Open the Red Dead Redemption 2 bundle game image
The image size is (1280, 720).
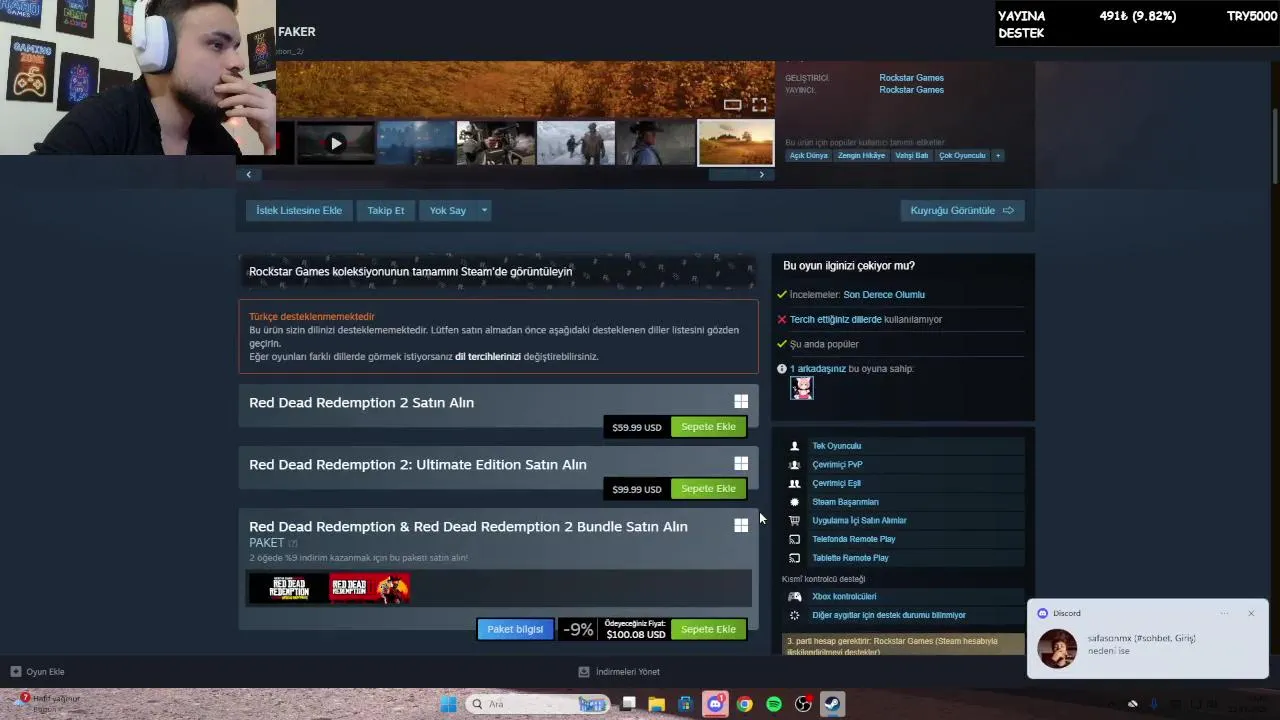click(x=370, y=588)
